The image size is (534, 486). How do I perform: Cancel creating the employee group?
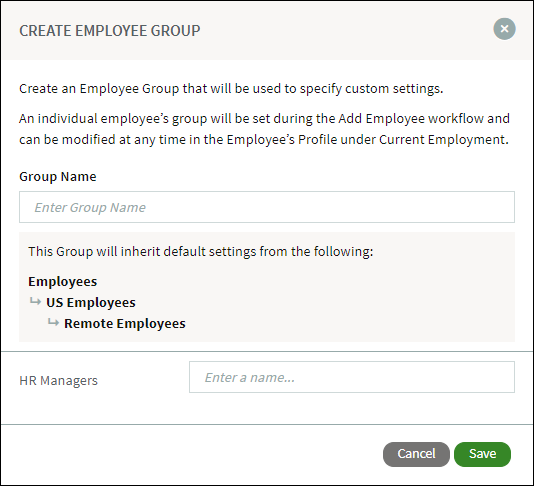point(416,454)
